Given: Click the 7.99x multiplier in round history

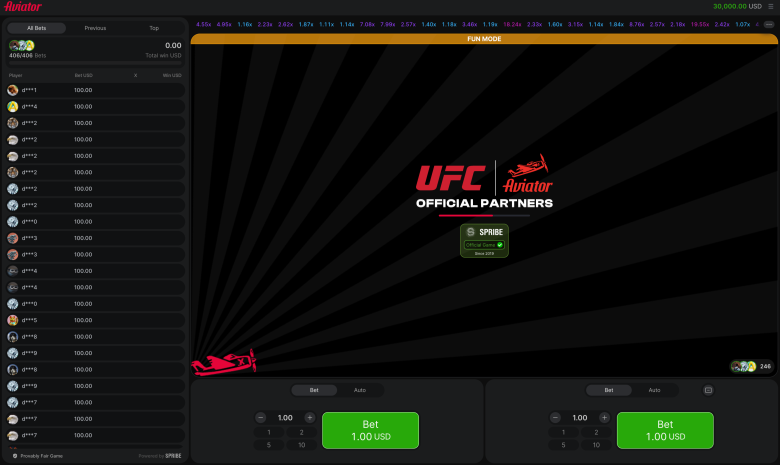Looking at the screenshot, I should coord(388,24).
